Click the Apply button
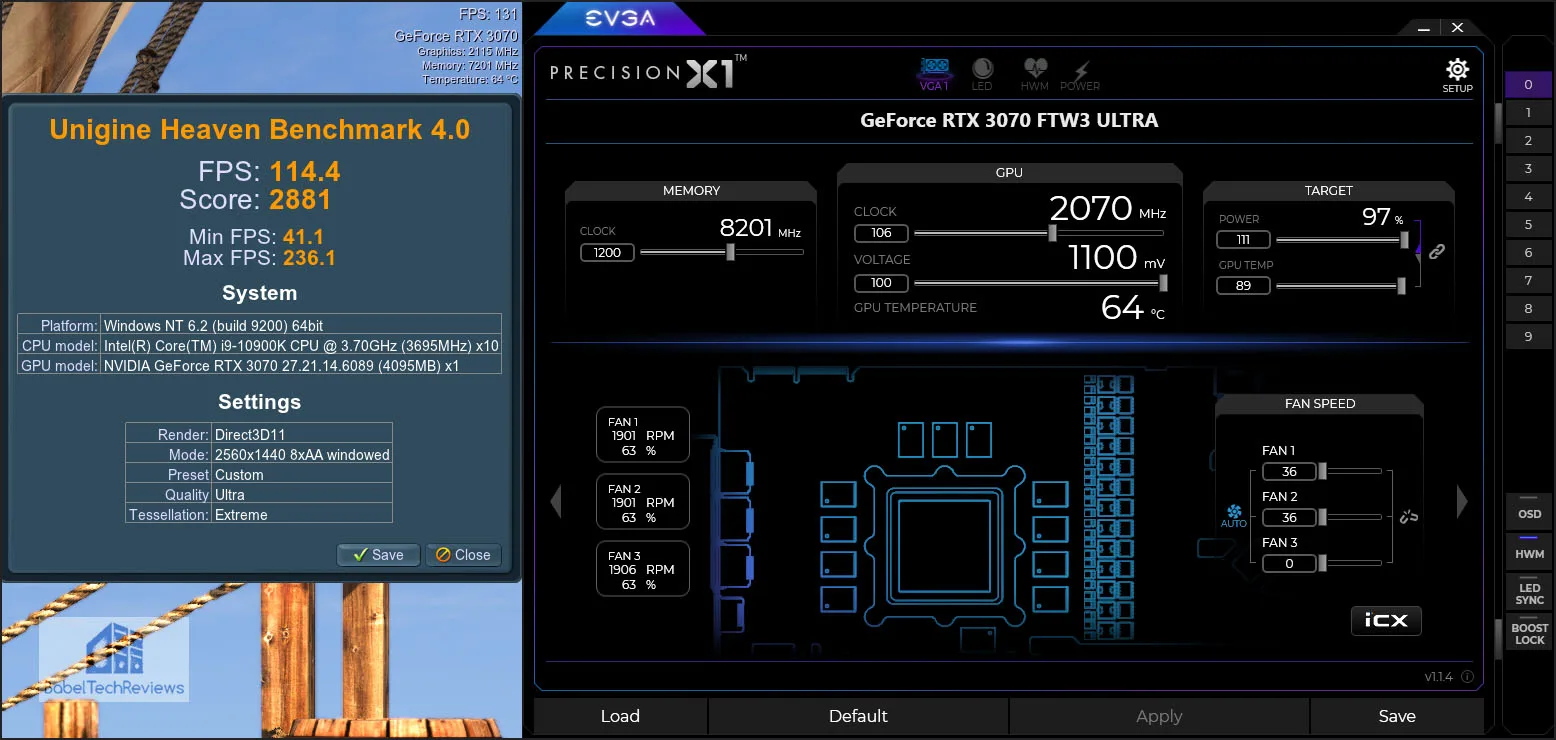The width and height of the screenshot is (1556, 740). point(1159,716)
